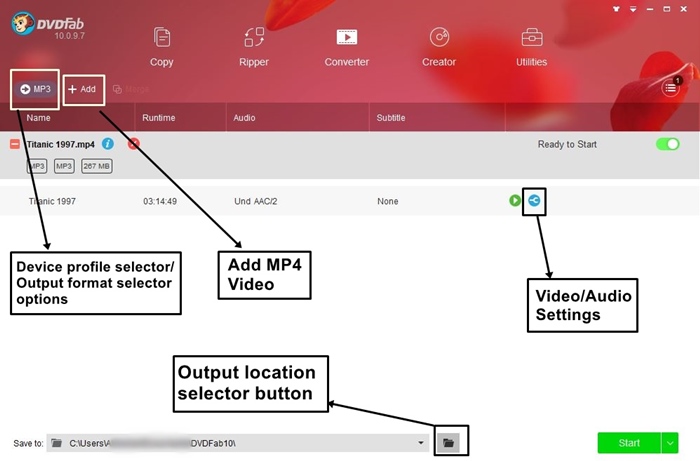The image size is (700, 461).
Task: Open the output folder browse button
Action: tap(448, 443)
